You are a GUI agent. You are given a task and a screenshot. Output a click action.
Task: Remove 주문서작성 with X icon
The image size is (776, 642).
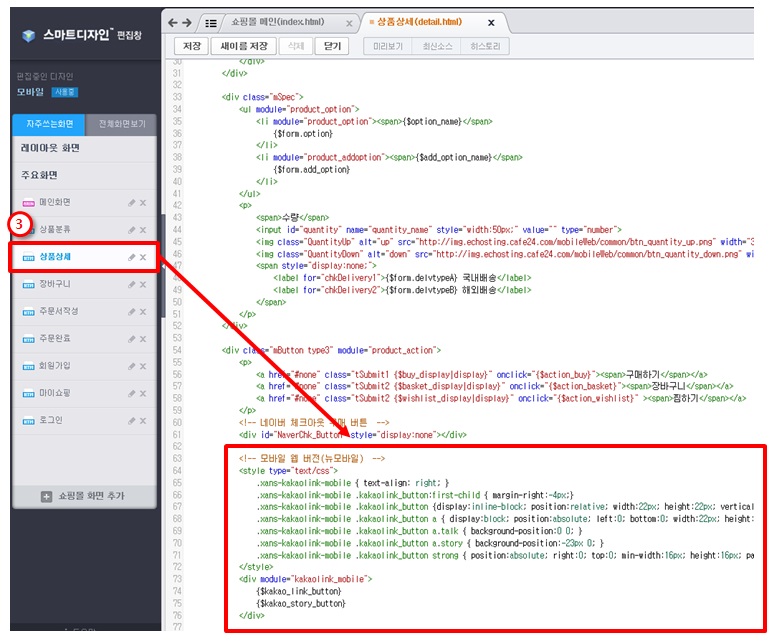tap(143, 311)
